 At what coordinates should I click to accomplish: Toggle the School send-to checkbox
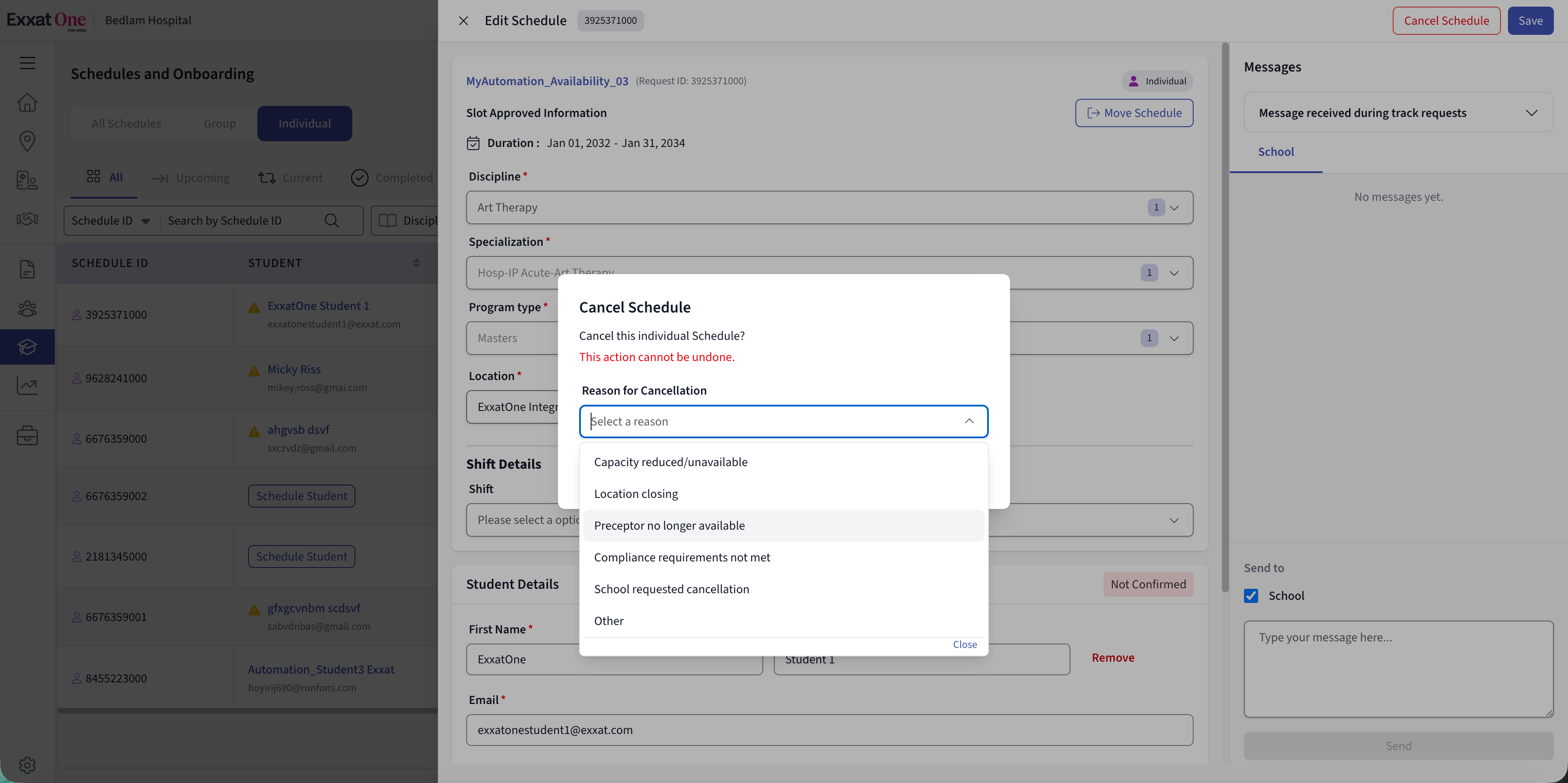coord(1251,595)
